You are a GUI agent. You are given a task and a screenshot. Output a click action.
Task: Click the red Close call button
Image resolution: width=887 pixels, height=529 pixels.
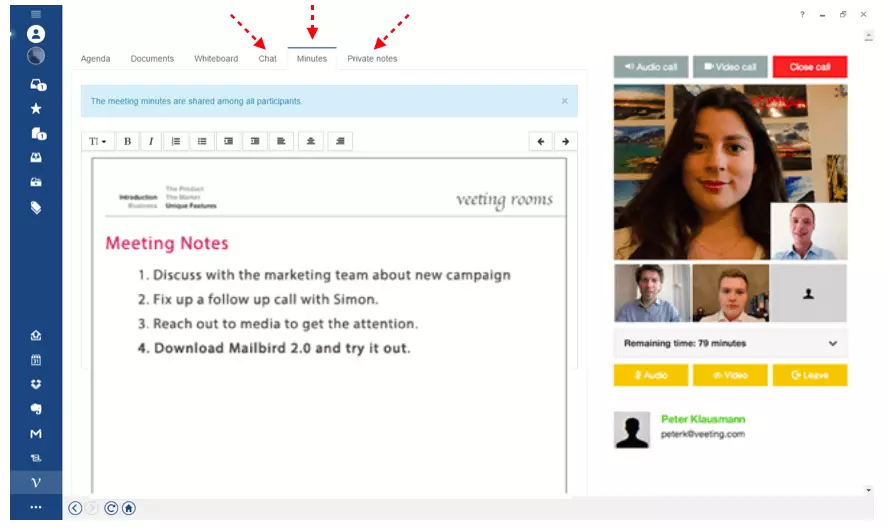click(810, 67)
